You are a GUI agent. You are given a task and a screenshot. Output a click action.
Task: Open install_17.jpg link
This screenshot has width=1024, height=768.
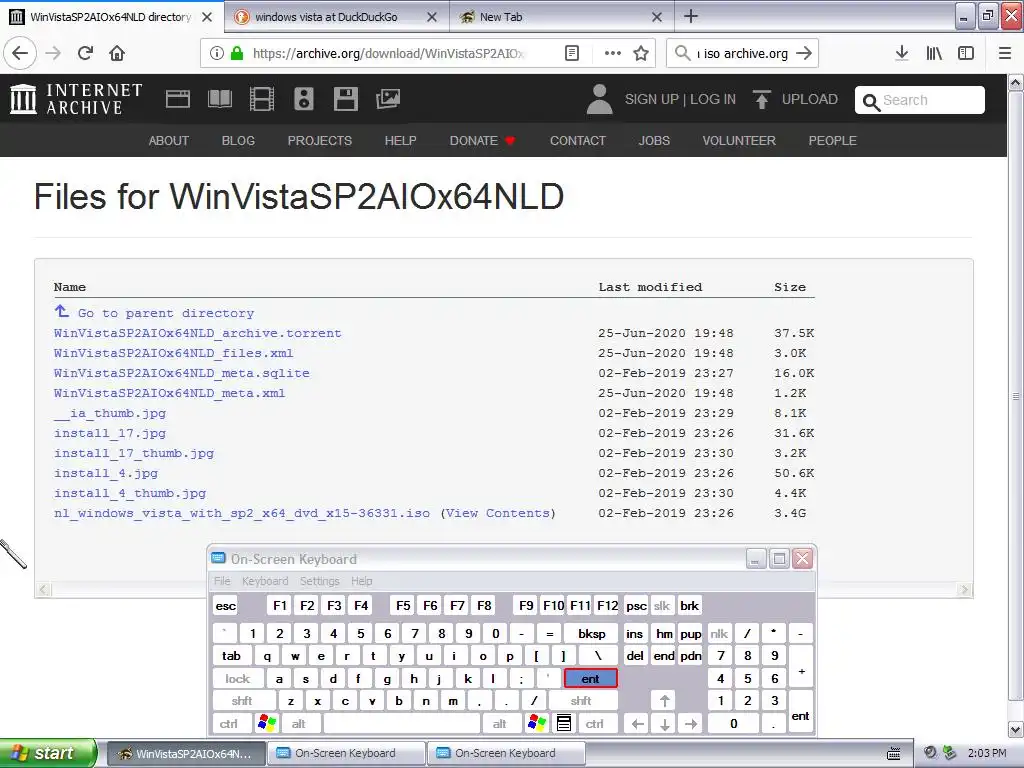click(x=110, y=433)
